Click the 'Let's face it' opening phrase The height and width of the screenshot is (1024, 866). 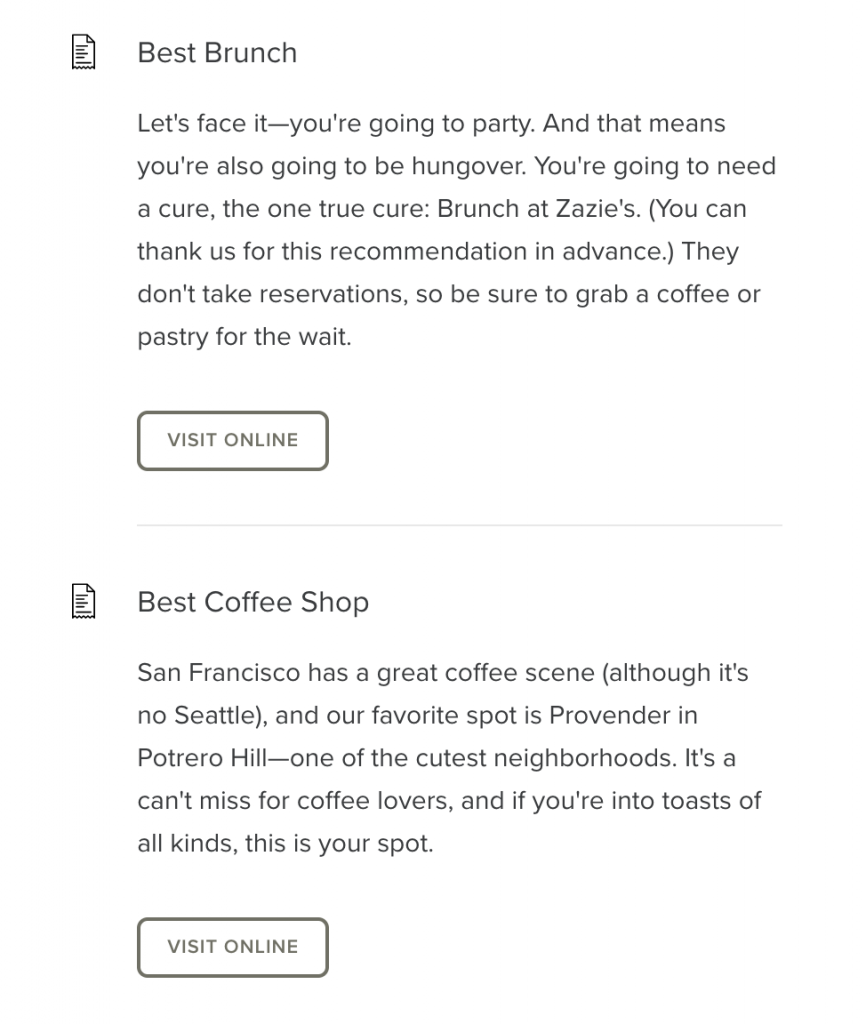coord(202,123)
